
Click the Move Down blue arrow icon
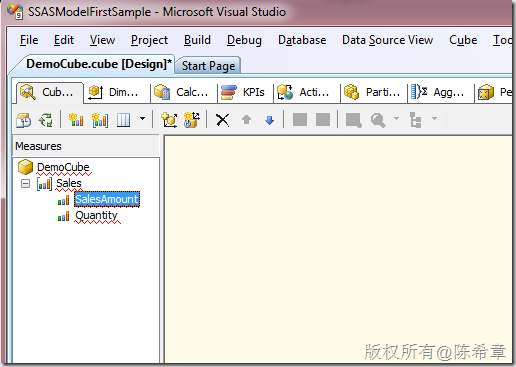click(269, 120)
